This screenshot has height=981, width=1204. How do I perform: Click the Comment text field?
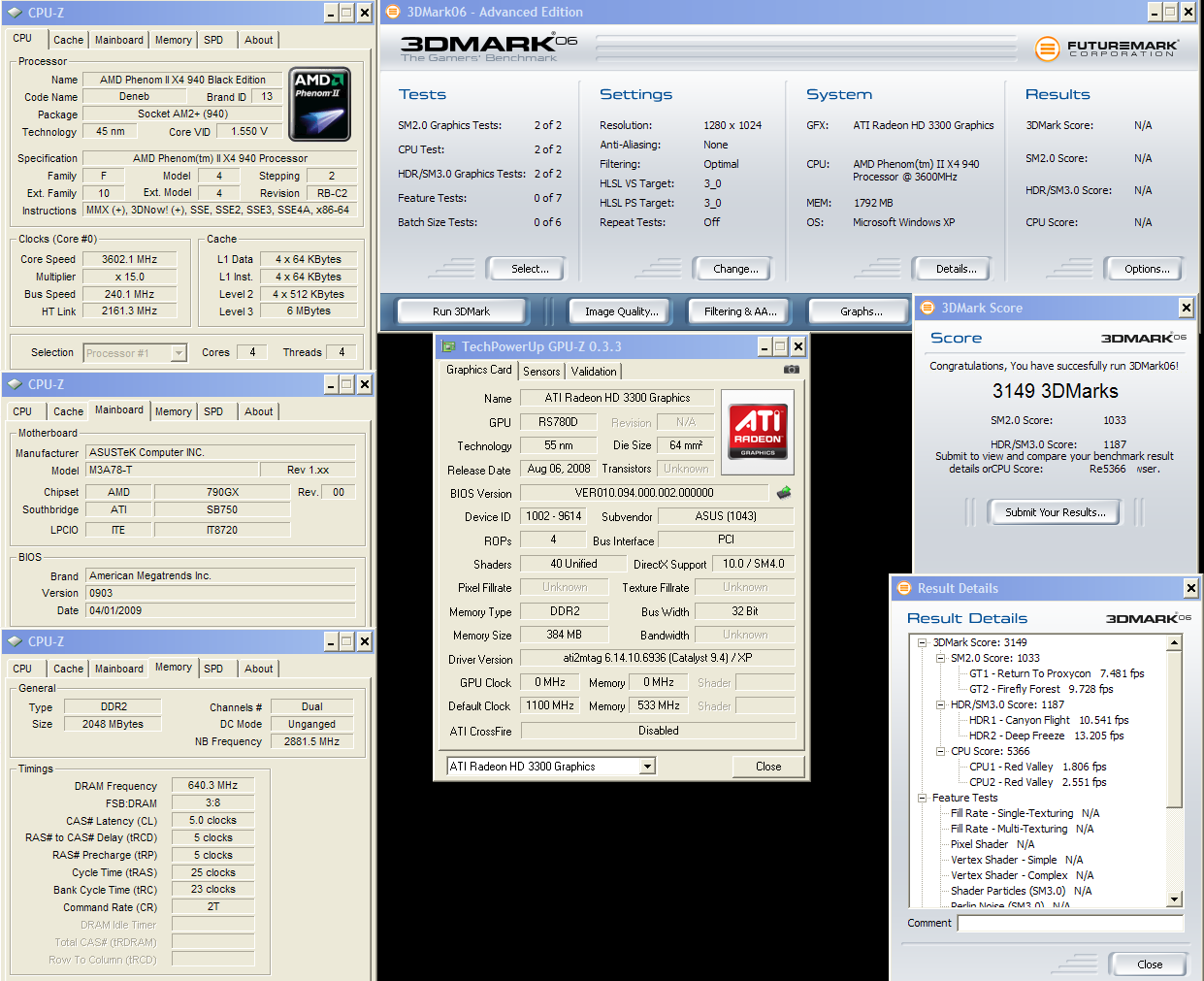point(1070,923)
